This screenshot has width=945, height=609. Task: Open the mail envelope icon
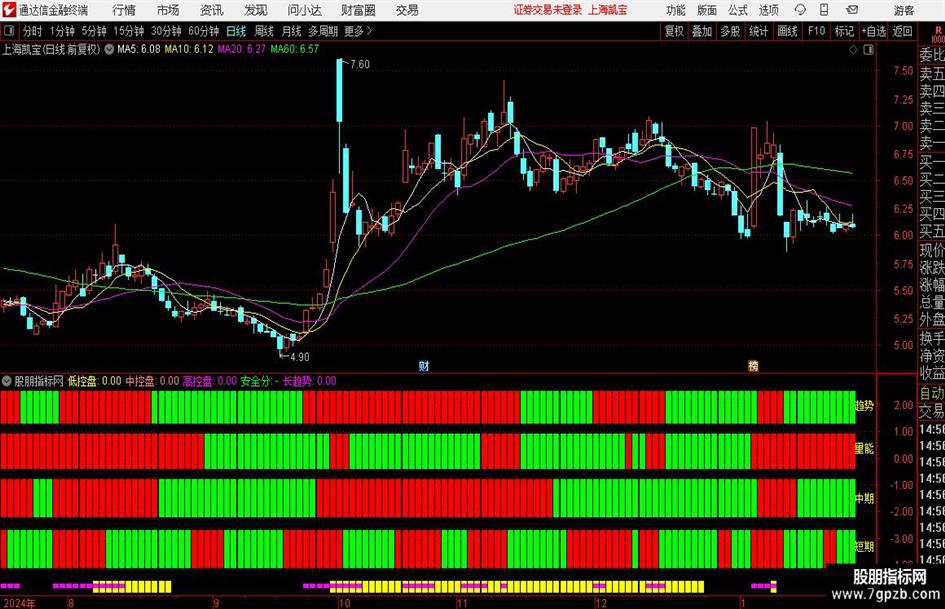(x=852, y=10)
